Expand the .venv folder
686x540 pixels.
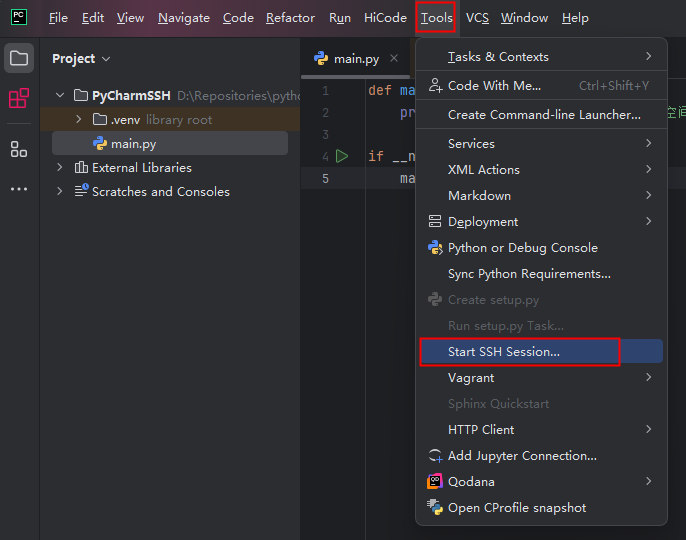coord(79,120)
